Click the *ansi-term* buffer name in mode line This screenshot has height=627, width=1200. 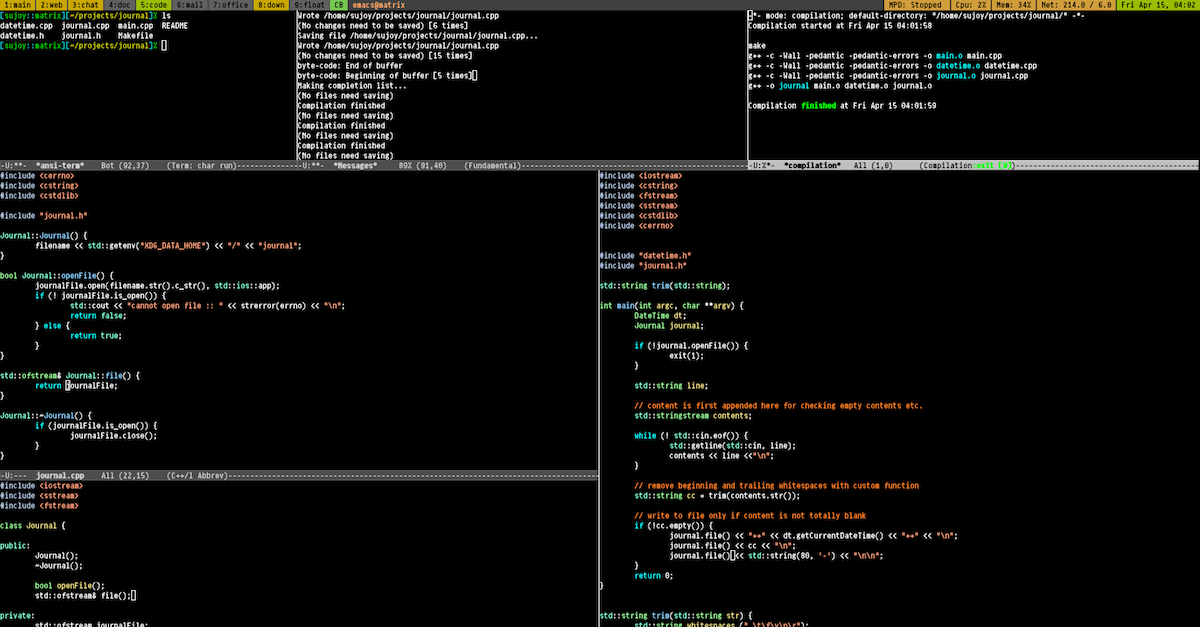click(x=60, y=165)
